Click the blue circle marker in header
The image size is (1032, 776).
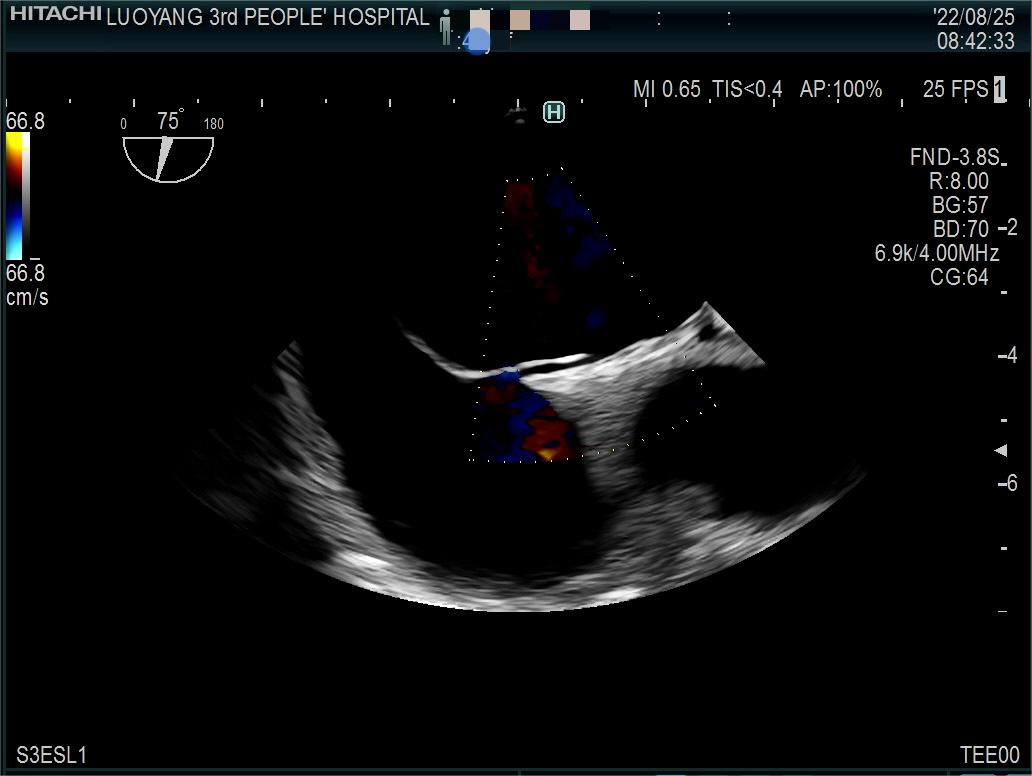[x=478, y=42]
